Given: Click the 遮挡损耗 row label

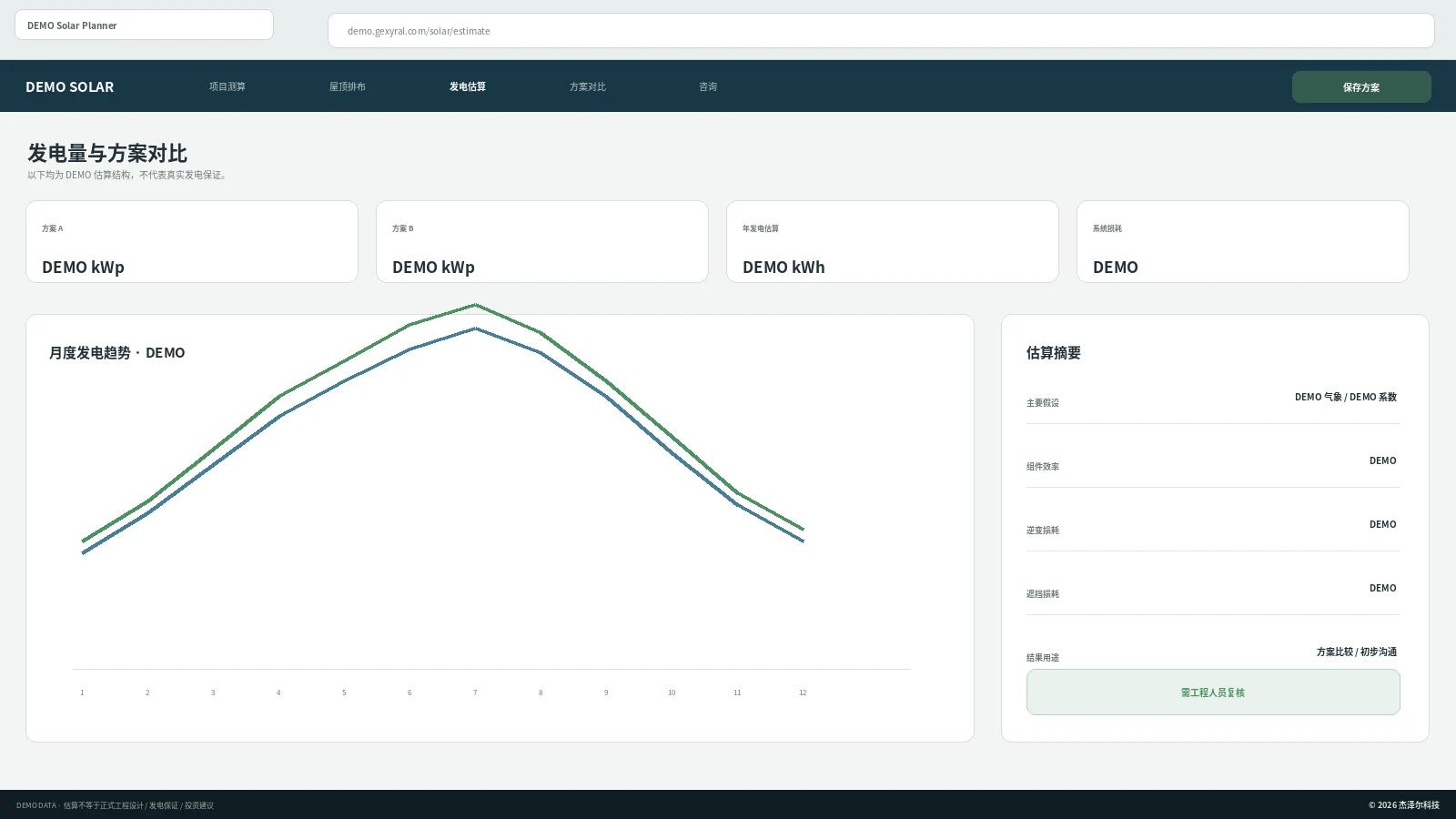Looking at the screenshot, I should tap(1043, 594).
